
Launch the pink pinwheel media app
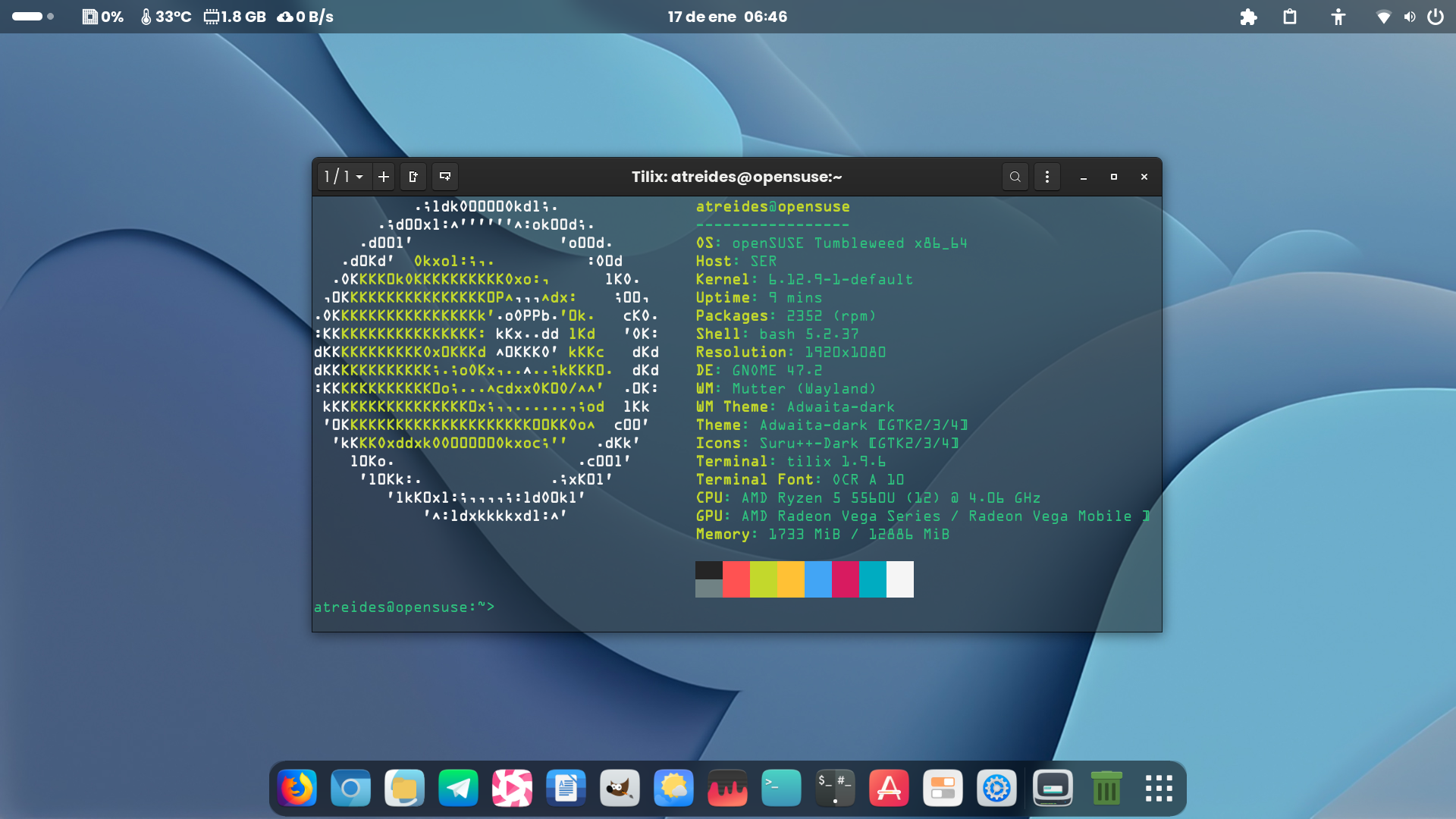tap(512, 789)
